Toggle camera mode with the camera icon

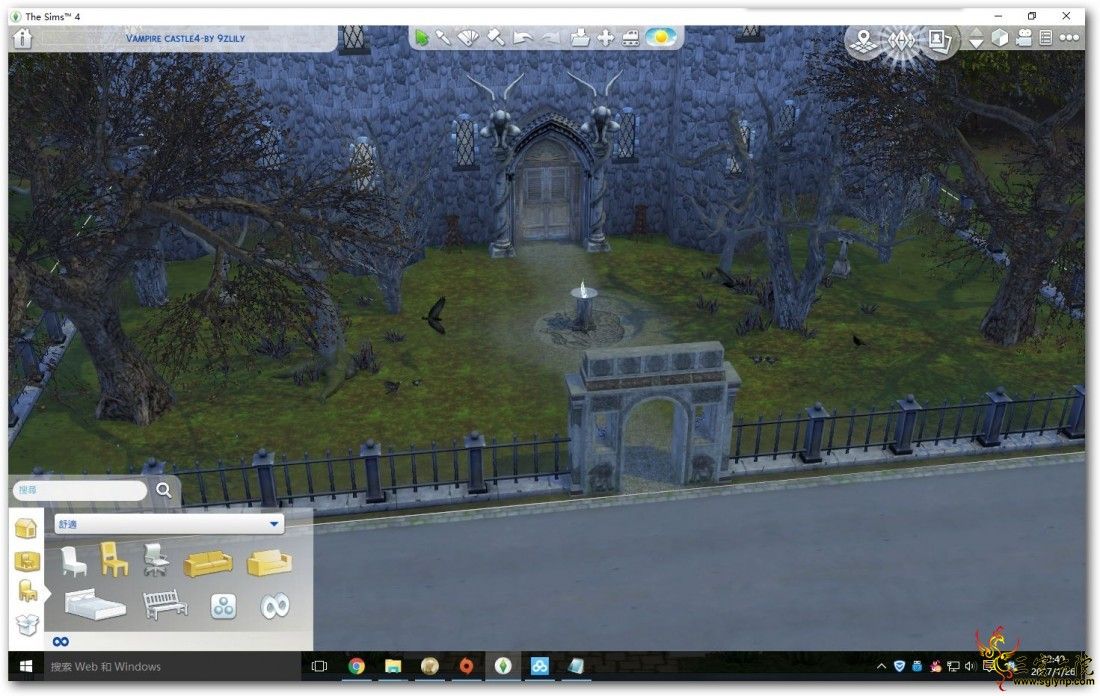point(1024,38)
